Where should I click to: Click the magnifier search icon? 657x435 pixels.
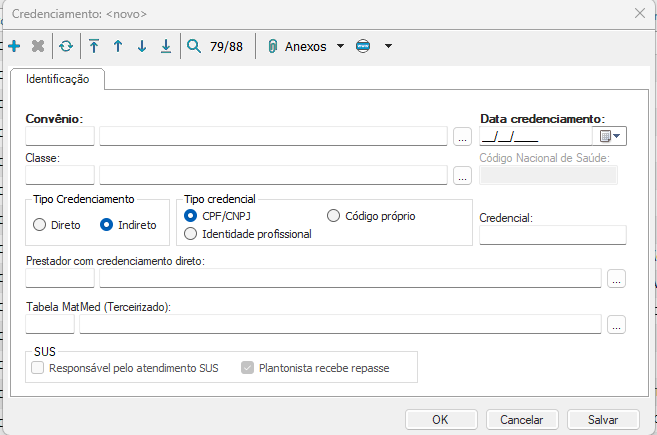[194, 46]
